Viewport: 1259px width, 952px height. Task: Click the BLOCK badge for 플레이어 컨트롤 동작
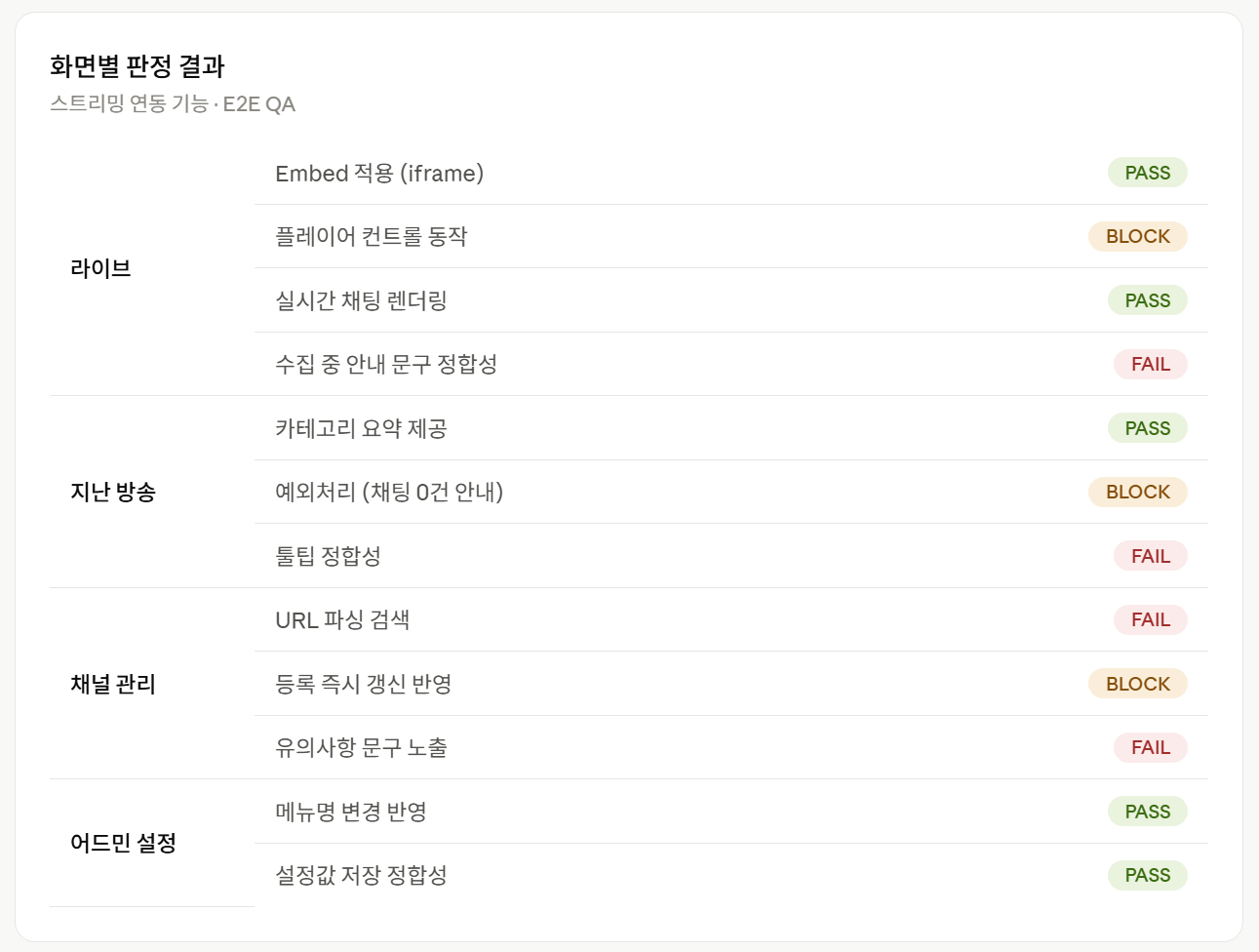tap(1137, 236)
